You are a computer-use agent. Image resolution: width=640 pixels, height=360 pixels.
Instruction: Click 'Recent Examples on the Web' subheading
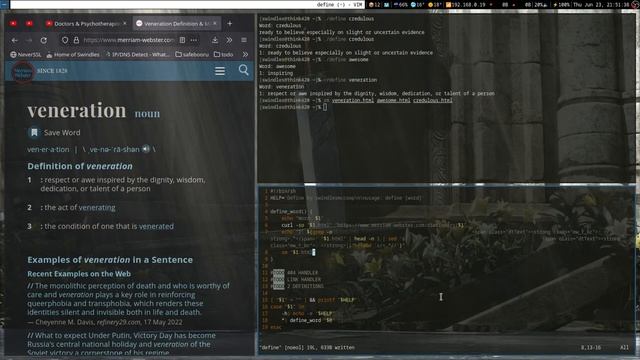coord(79,274)
